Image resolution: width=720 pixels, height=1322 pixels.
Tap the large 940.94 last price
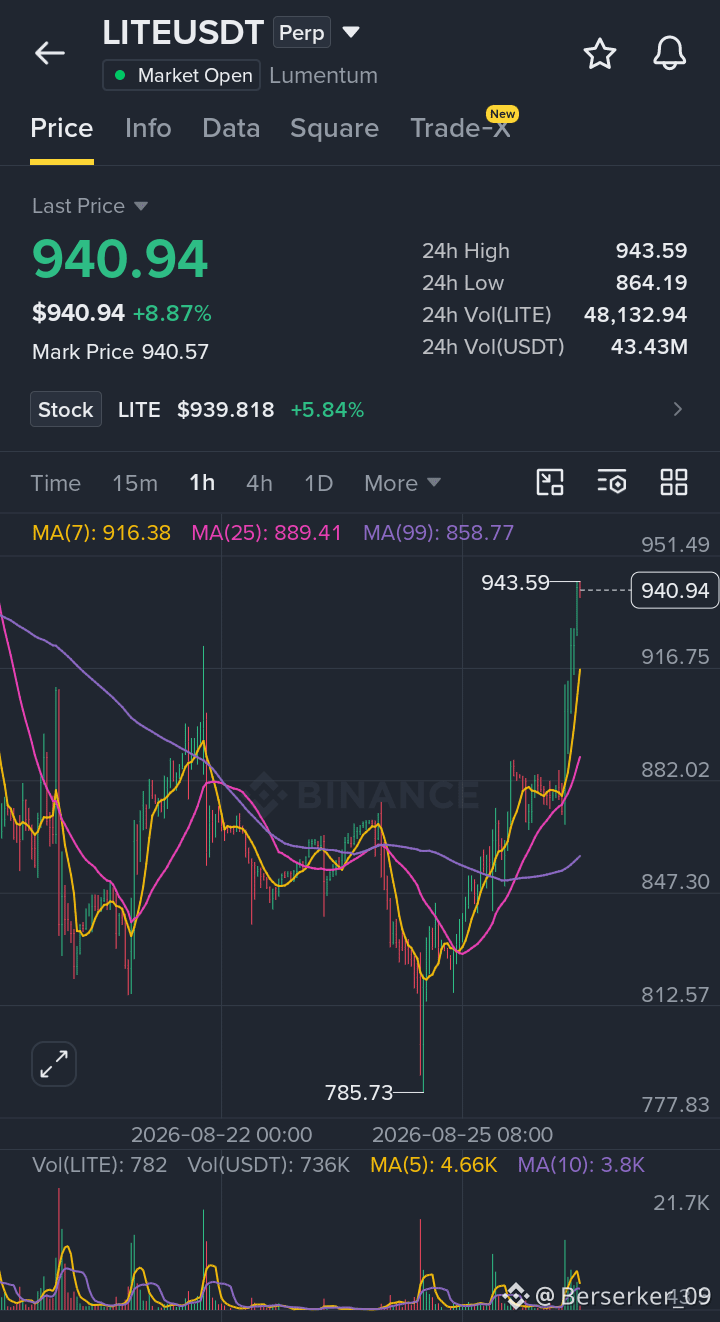pyautogui.click(x=120, y=259)
